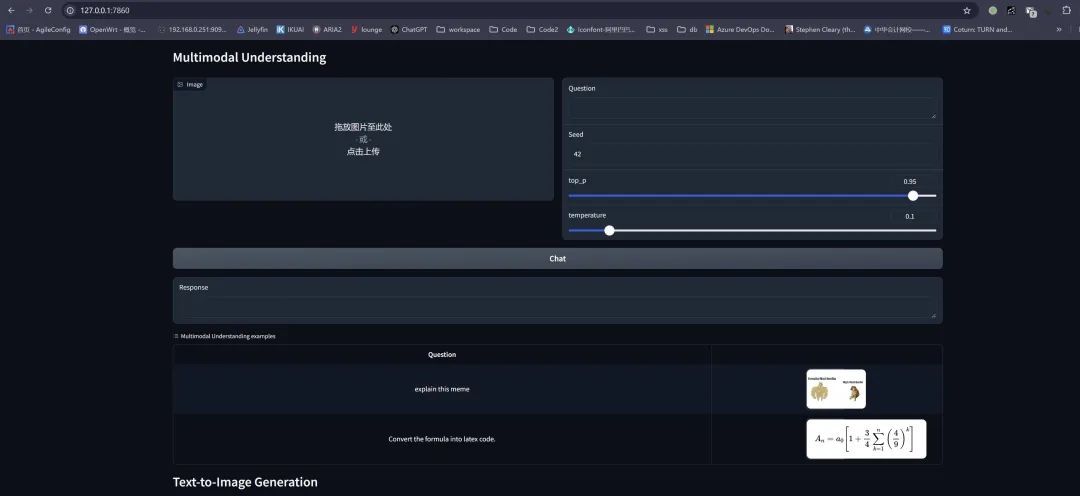Click the Multimodal Understanding heading
The image size is (1080, 496).
point(249,57)
